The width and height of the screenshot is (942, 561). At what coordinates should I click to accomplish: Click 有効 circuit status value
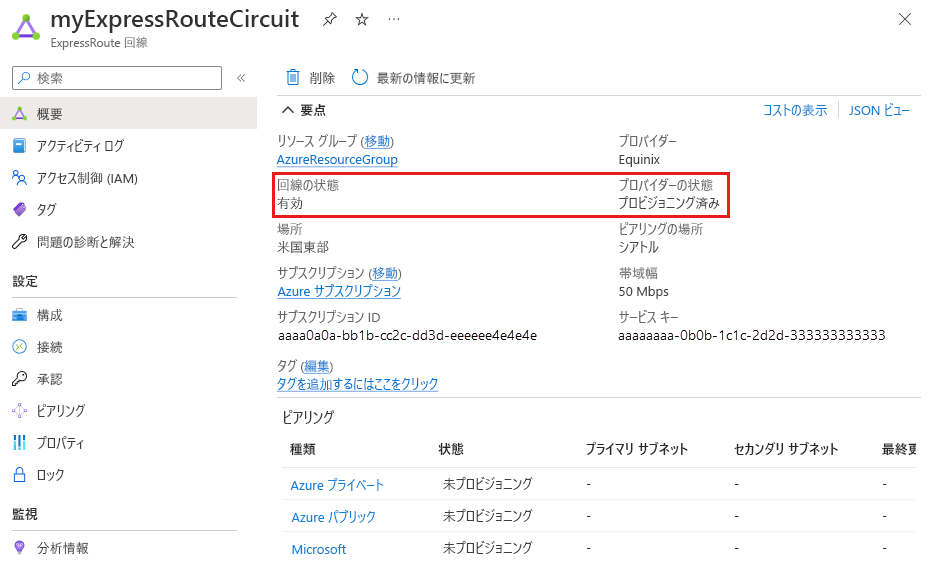coord(290,203)
